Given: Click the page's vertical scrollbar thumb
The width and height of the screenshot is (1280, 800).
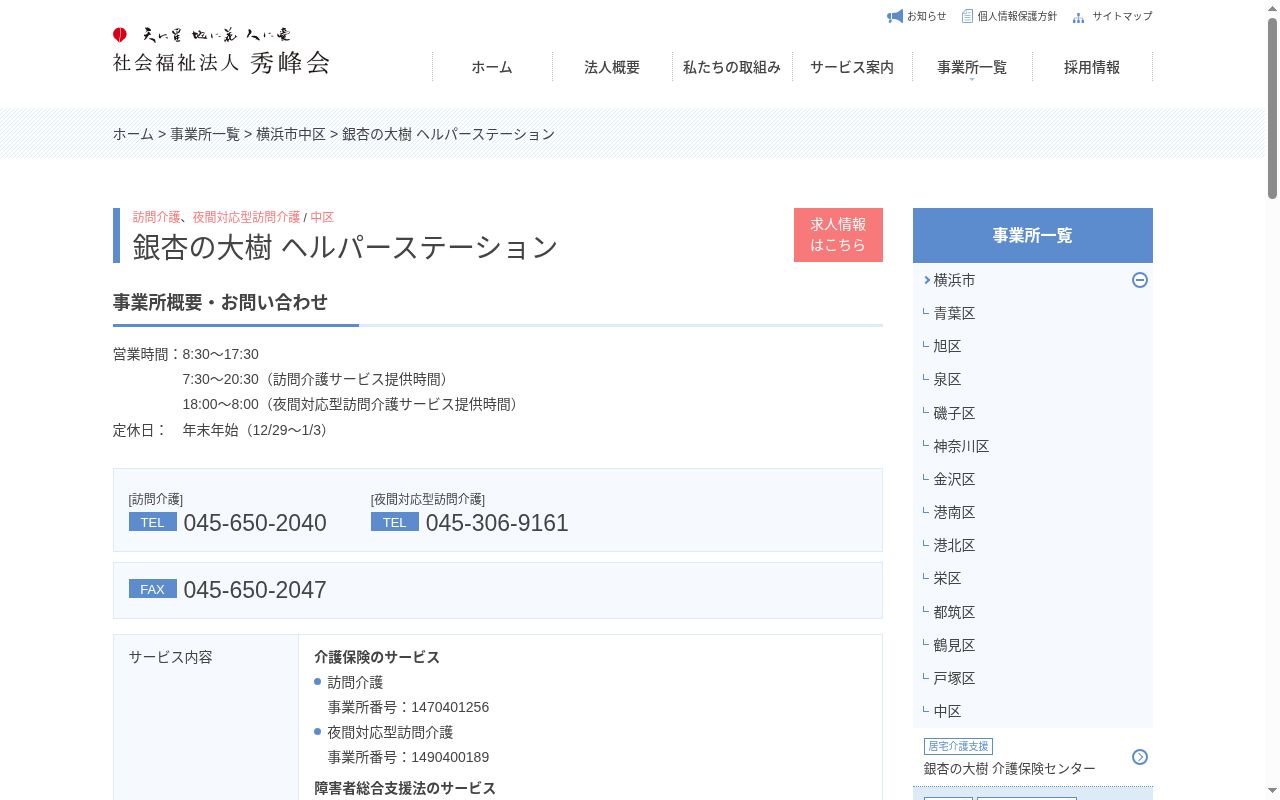Looking at the screenshot, I should tap(1272, 106).
